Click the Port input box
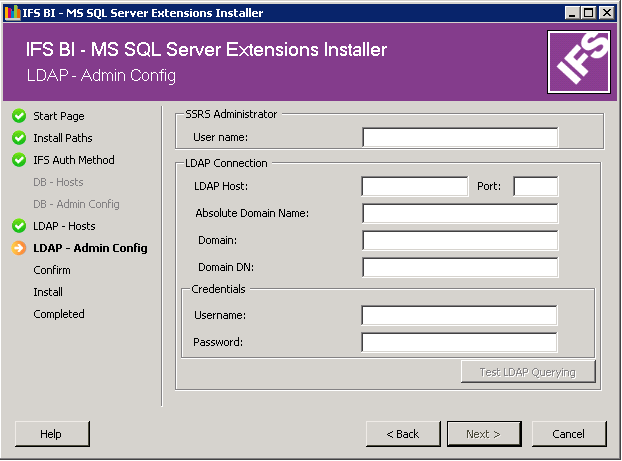The width and height of the screenshot is (622, 461). click(x=535, y=186)
